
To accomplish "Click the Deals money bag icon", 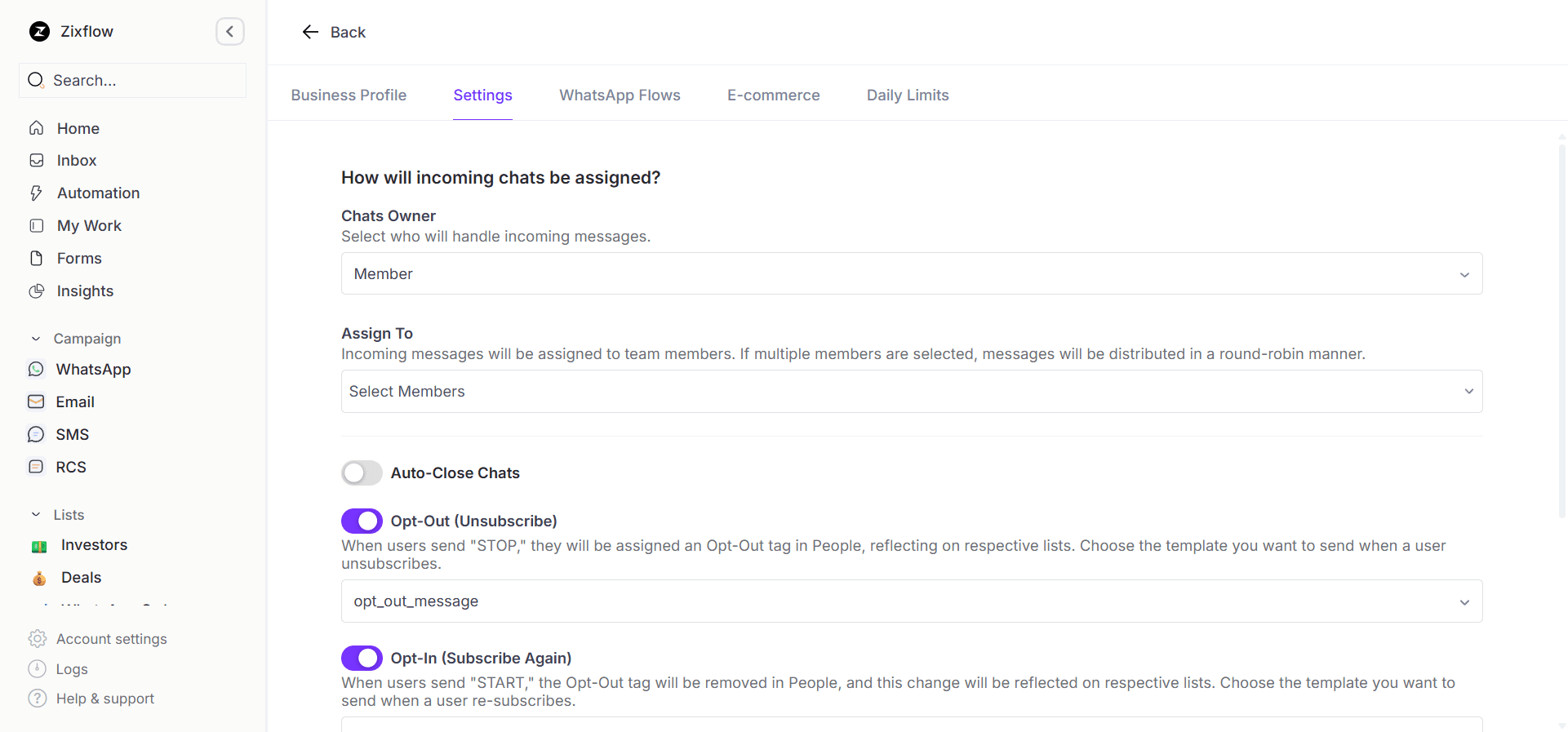I will coord(39,579).
